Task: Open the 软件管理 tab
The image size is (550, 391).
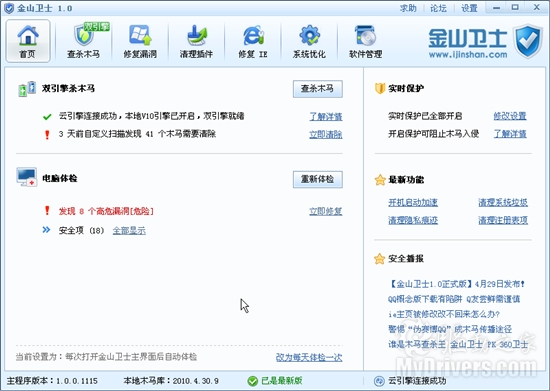Action: point(365,41)
